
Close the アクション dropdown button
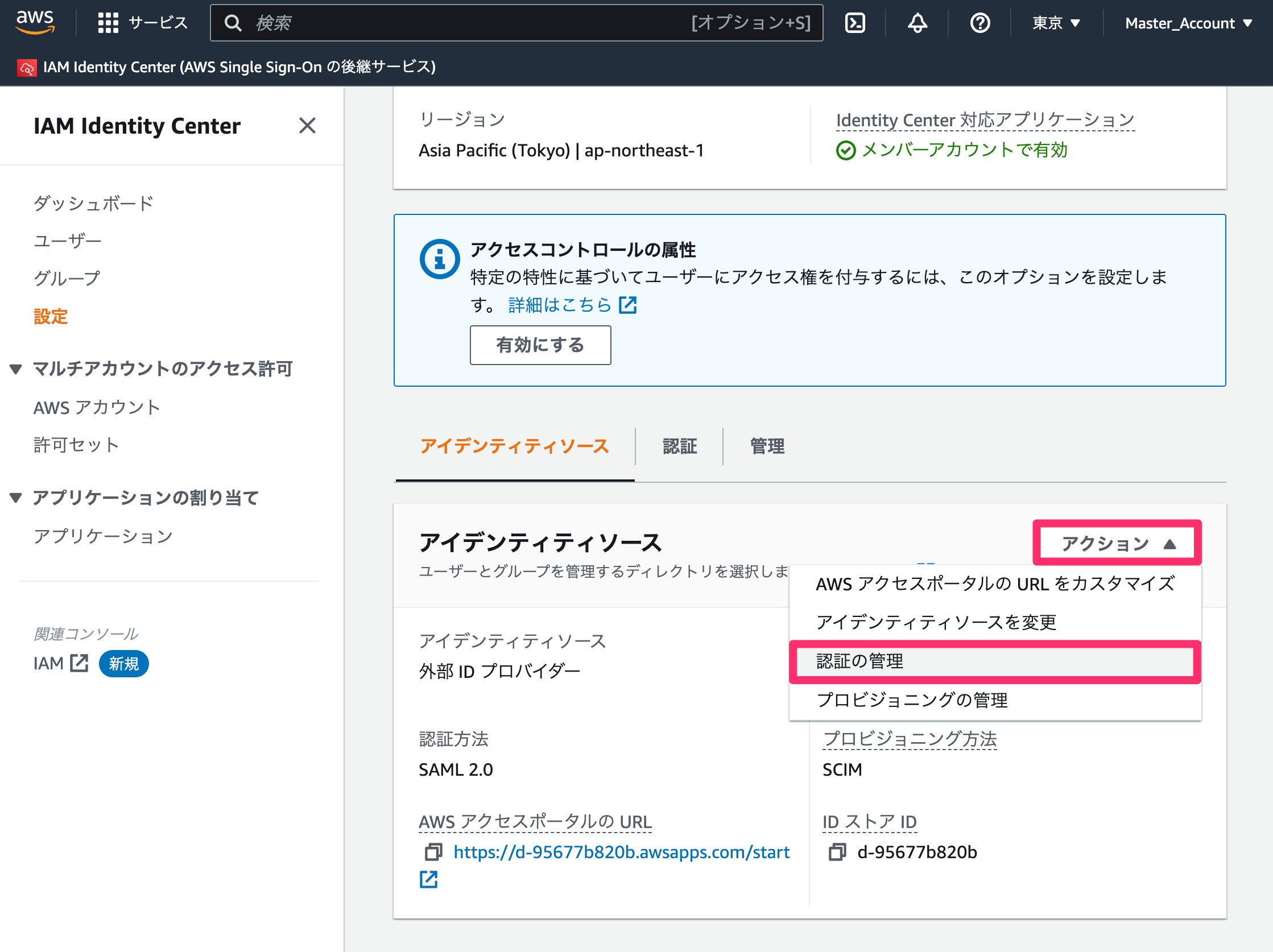pyautogui.click(x=1117, y=543)
